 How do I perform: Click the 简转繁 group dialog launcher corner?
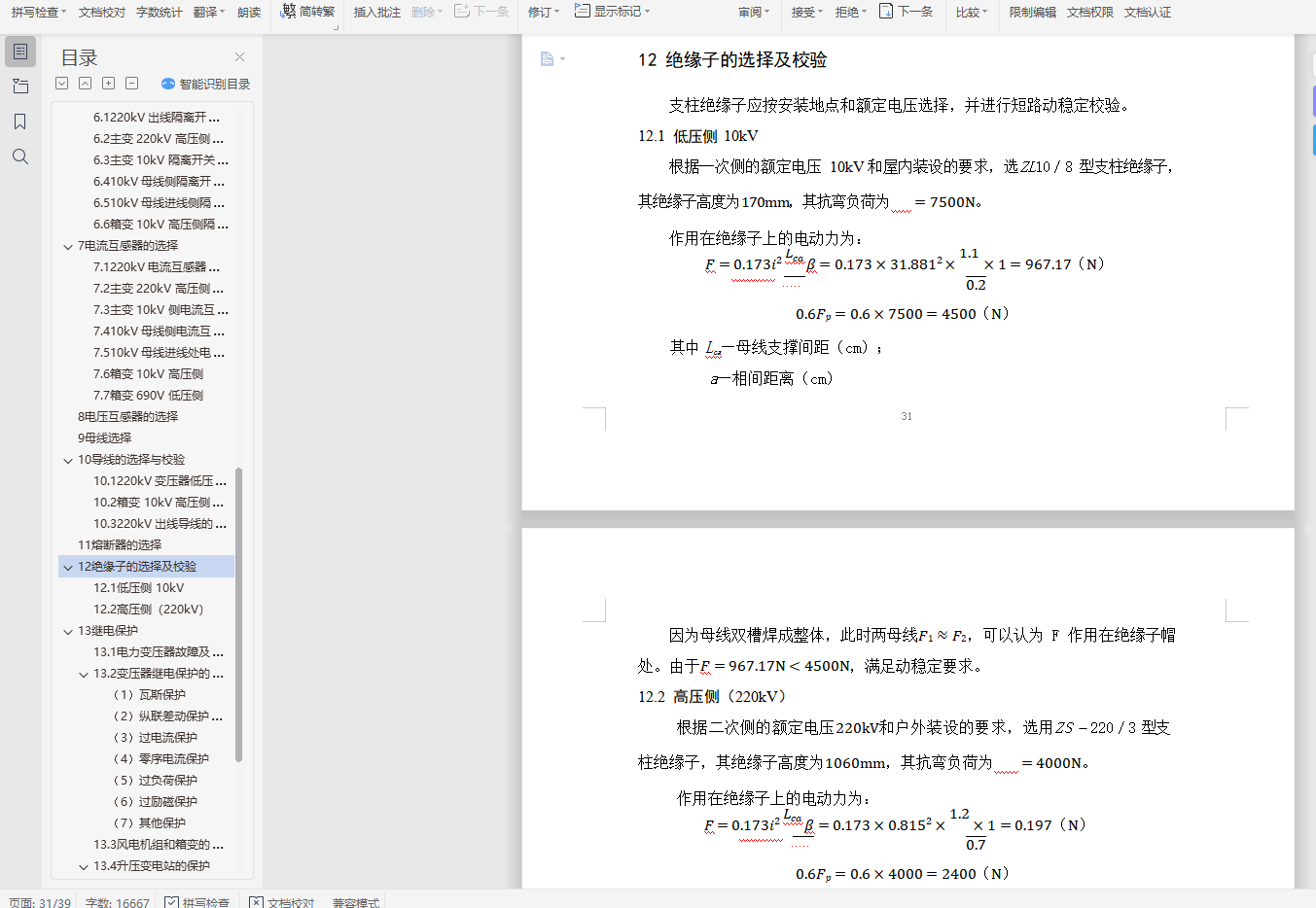click(x=336, y=27)
